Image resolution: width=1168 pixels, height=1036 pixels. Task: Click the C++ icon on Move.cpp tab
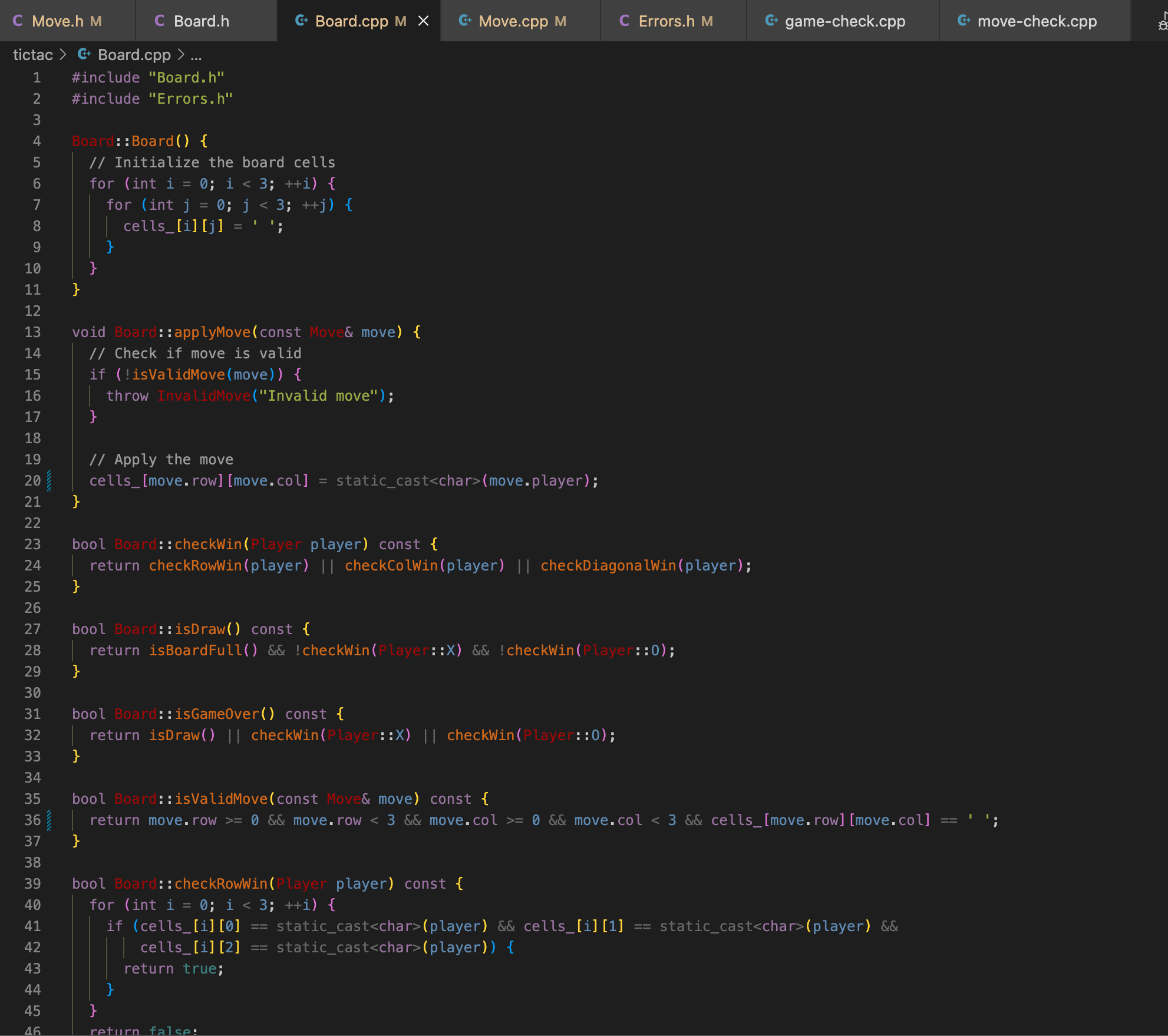point(465,21)
